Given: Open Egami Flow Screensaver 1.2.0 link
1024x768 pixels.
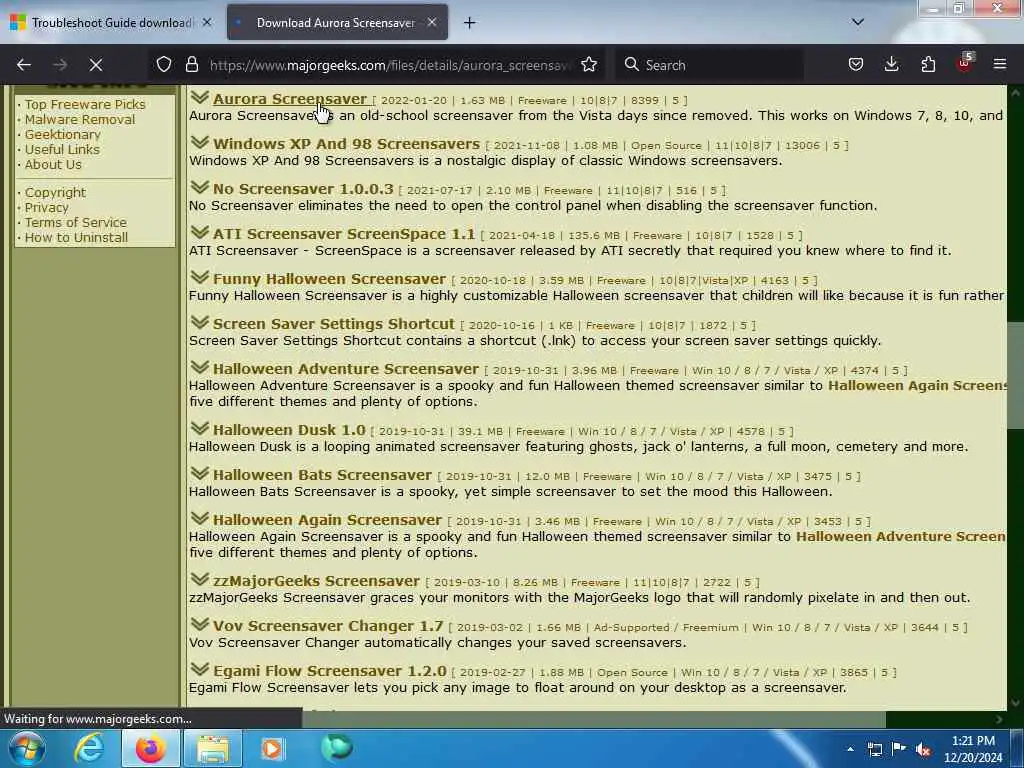Looking at the screenshot, I should click(x=330, y=671).
